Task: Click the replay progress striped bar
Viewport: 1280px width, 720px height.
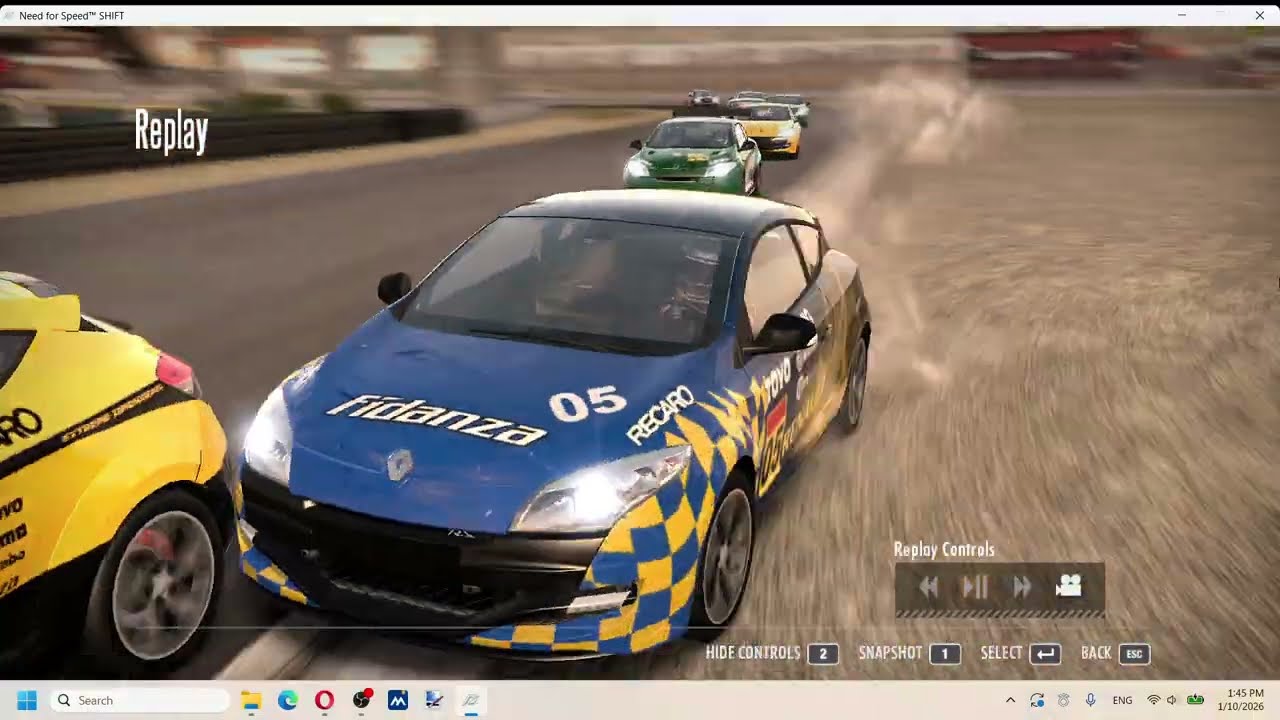Action: [1000, 612]
